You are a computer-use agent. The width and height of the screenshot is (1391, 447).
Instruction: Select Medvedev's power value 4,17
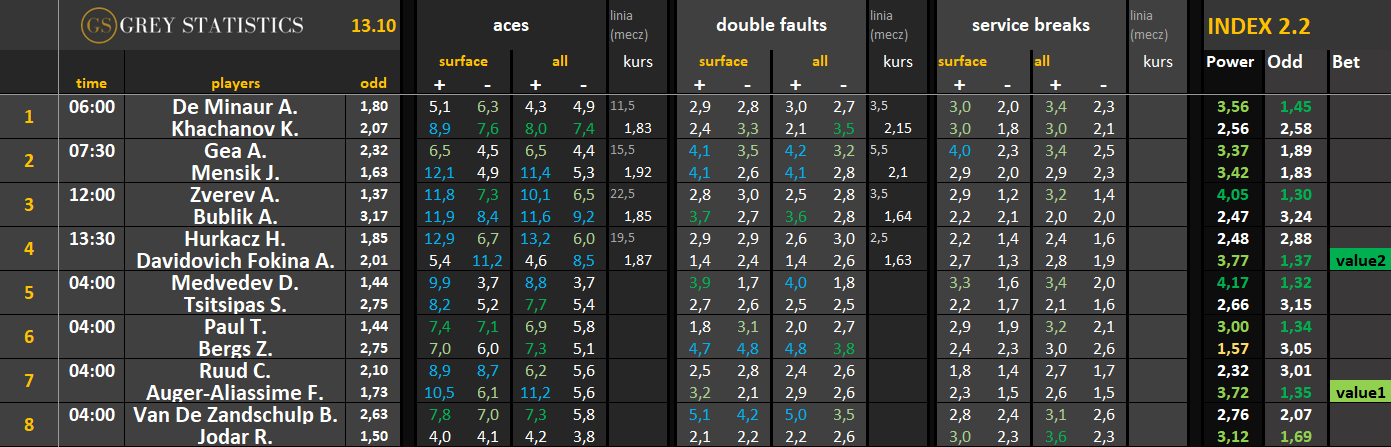pyautogui.click(x=1229, y=282)
